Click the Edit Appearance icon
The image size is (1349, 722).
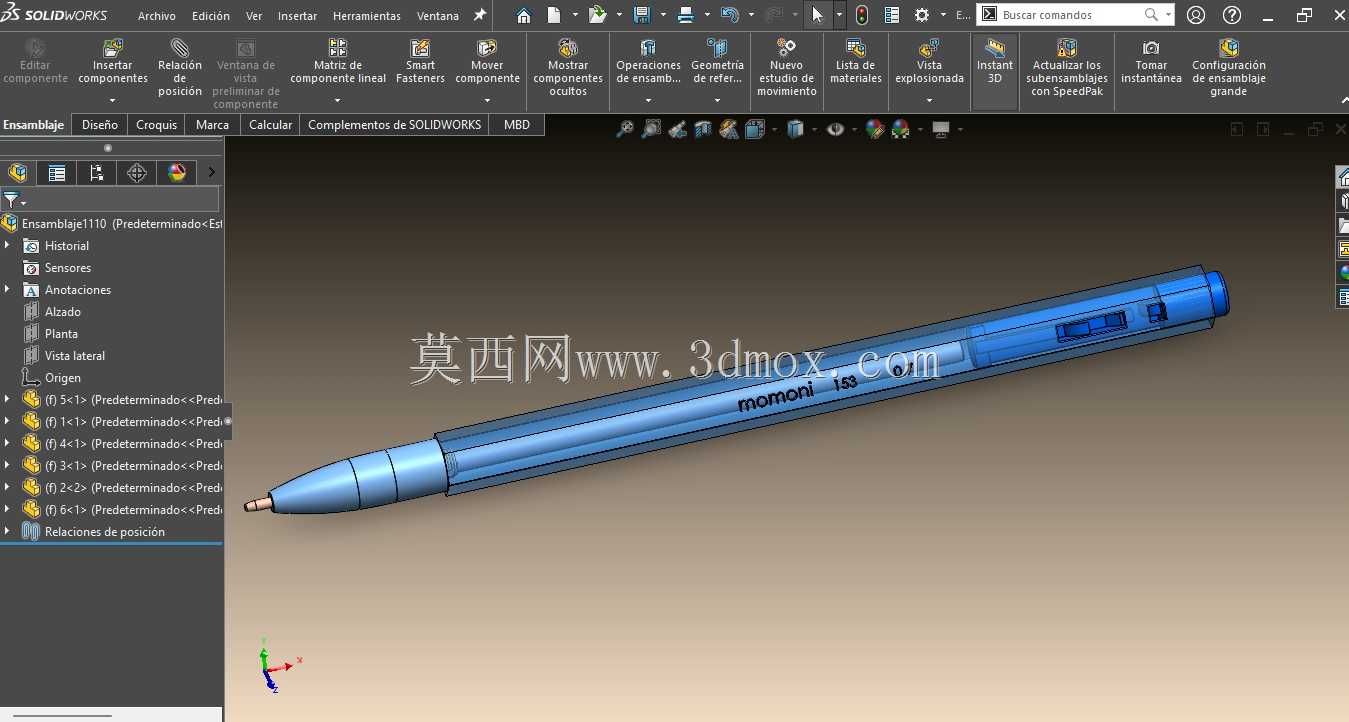click(x=876, y=129)
